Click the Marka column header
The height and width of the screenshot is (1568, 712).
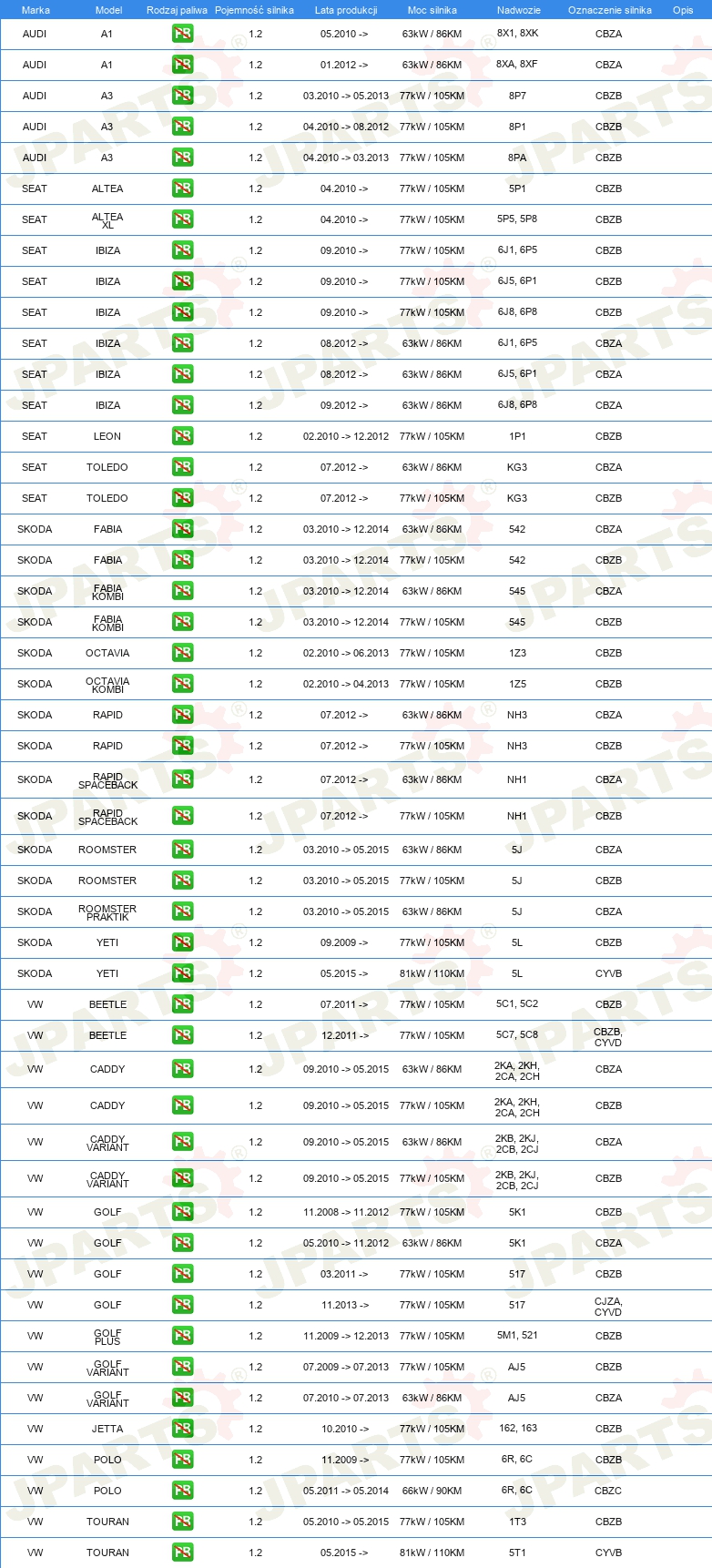36,10
